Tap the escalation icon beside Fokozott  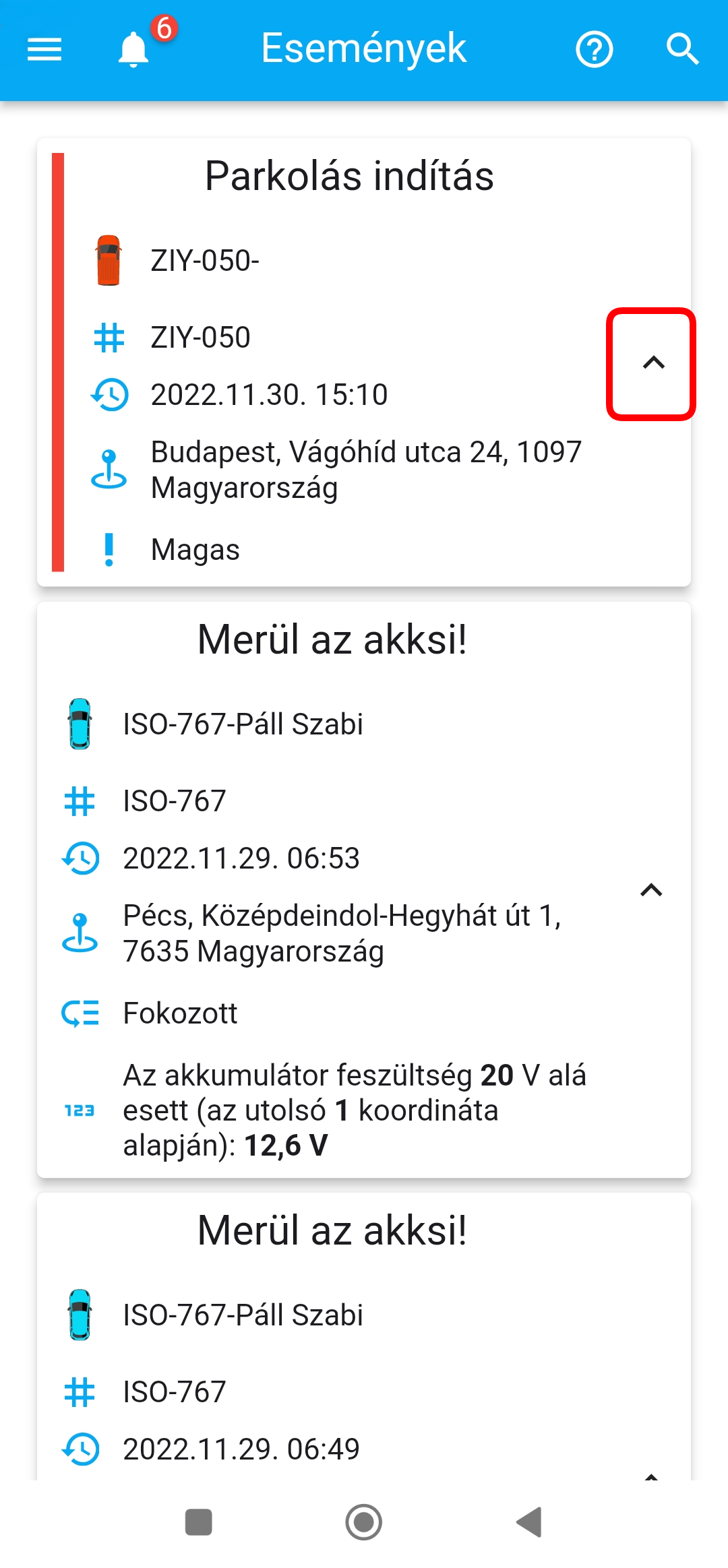(x=80, y=1013)
